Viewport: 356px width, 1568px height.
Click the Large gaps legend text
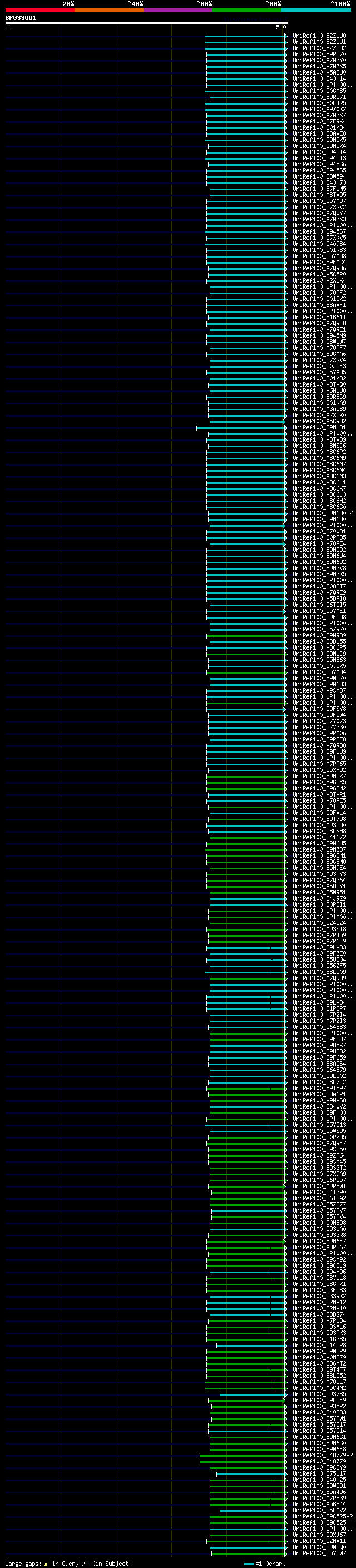(x=68, y=1564)
